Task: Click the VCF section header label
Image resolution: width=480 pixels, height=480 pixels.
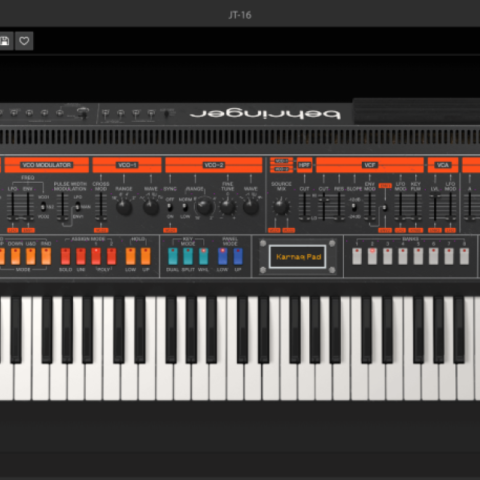Action: coord(369,165)
